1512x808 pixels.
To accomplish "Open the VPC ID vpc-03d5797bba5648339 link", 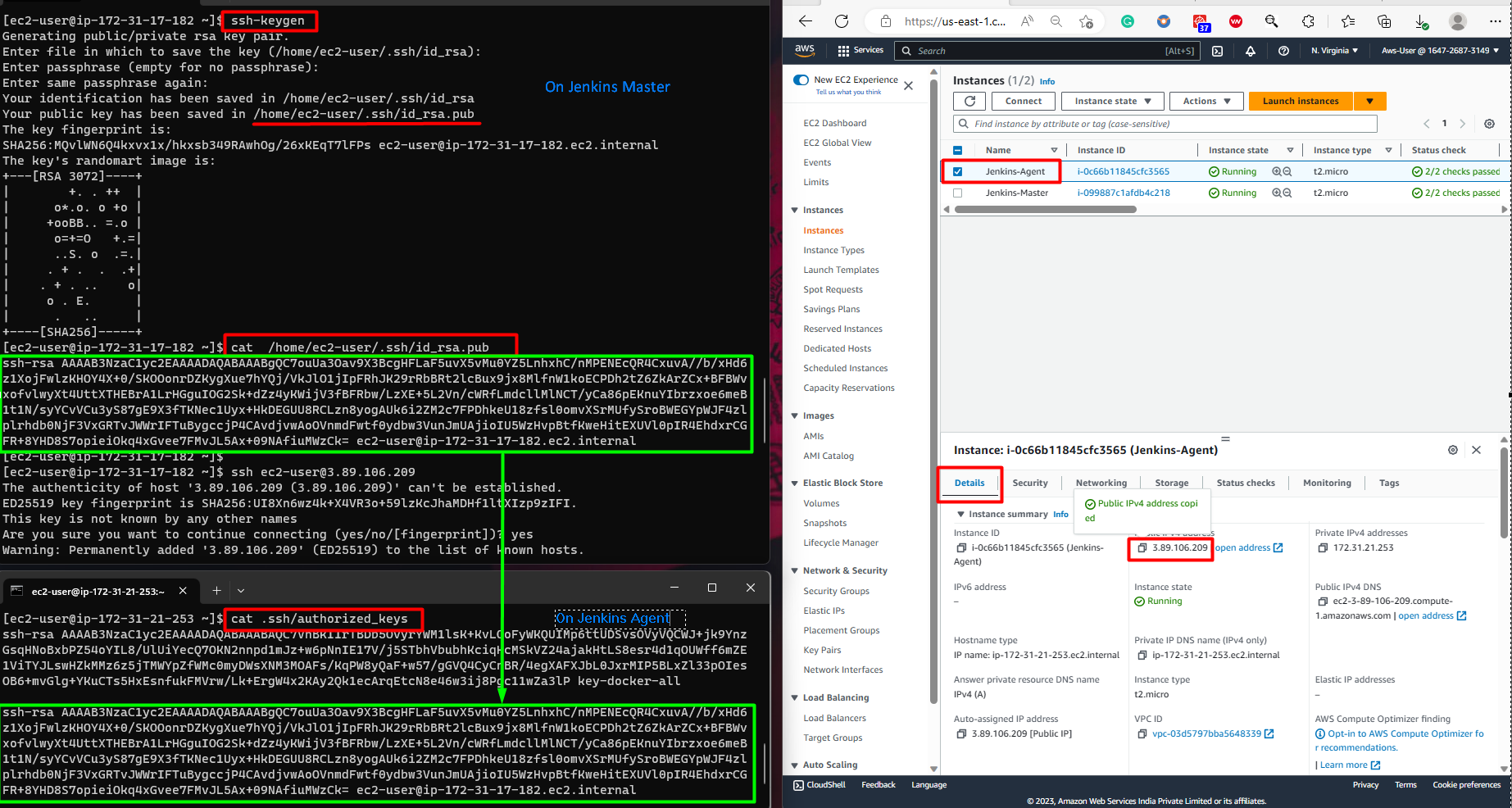I will (1206, 733).
